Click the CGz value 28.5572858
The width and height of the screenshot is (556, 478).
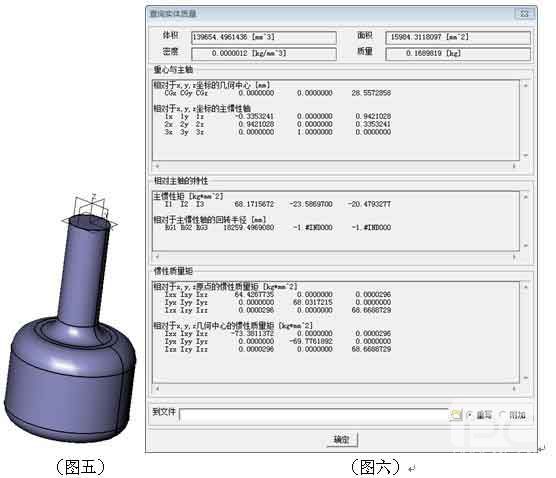371,93
